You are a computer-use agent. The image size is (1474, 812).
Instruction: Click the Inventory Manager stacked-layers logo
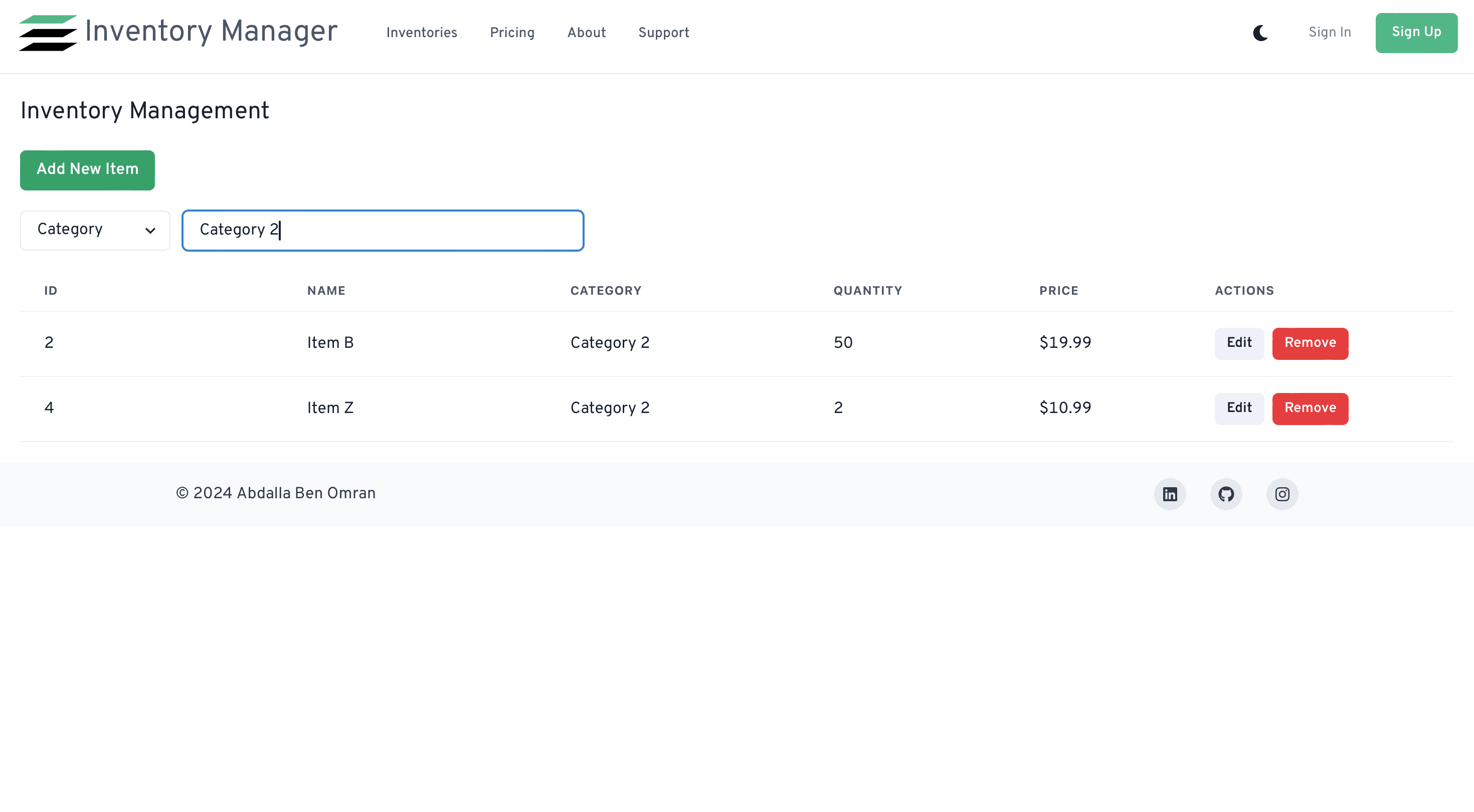click(x=48, y=33)
